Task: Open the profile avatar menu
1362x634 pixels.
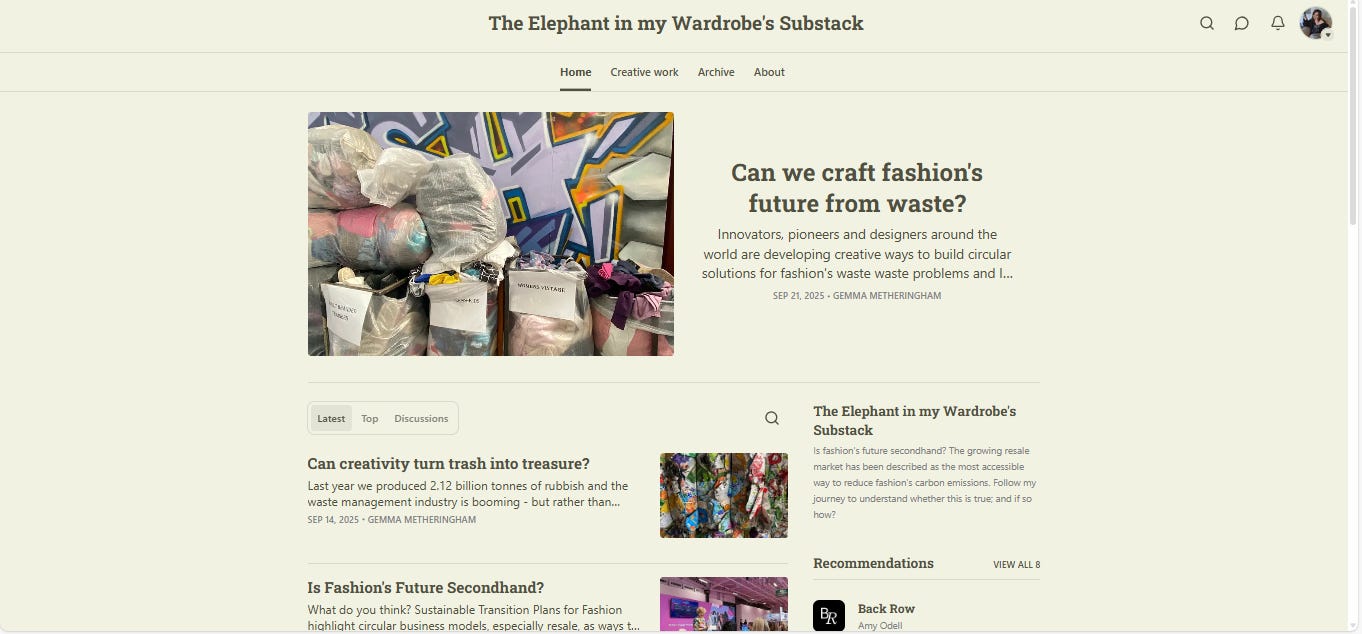Action: click(1315, 23)
